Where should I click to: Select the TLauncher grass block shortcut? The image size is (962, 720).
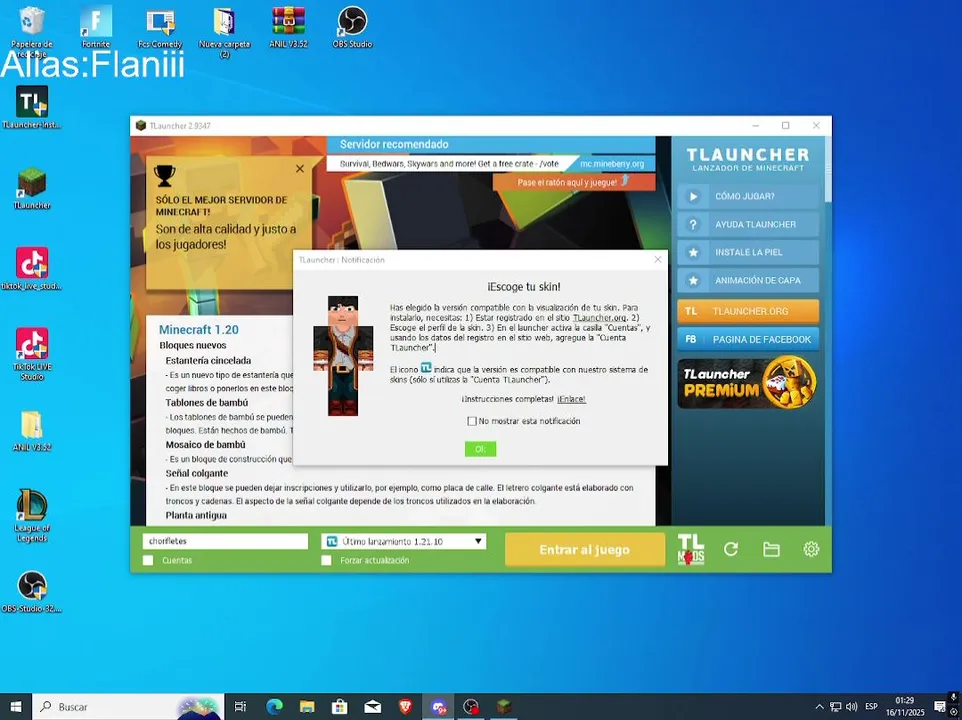click(31, 188)
